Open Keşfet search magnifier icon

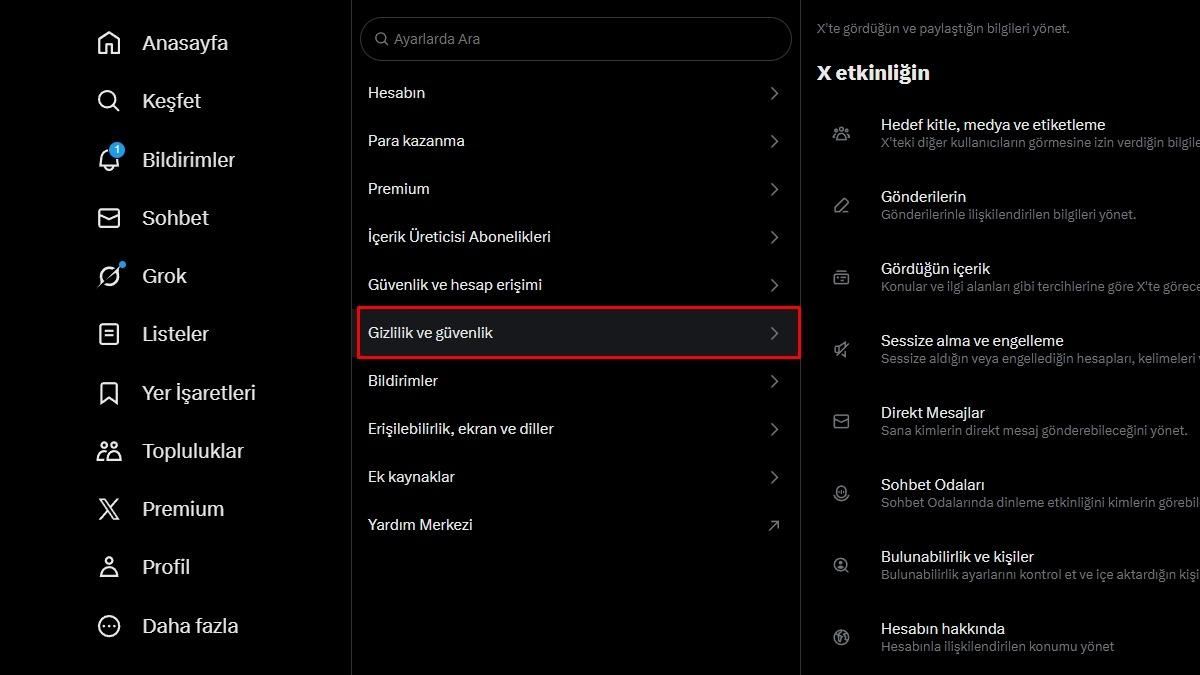click(109, 101)
